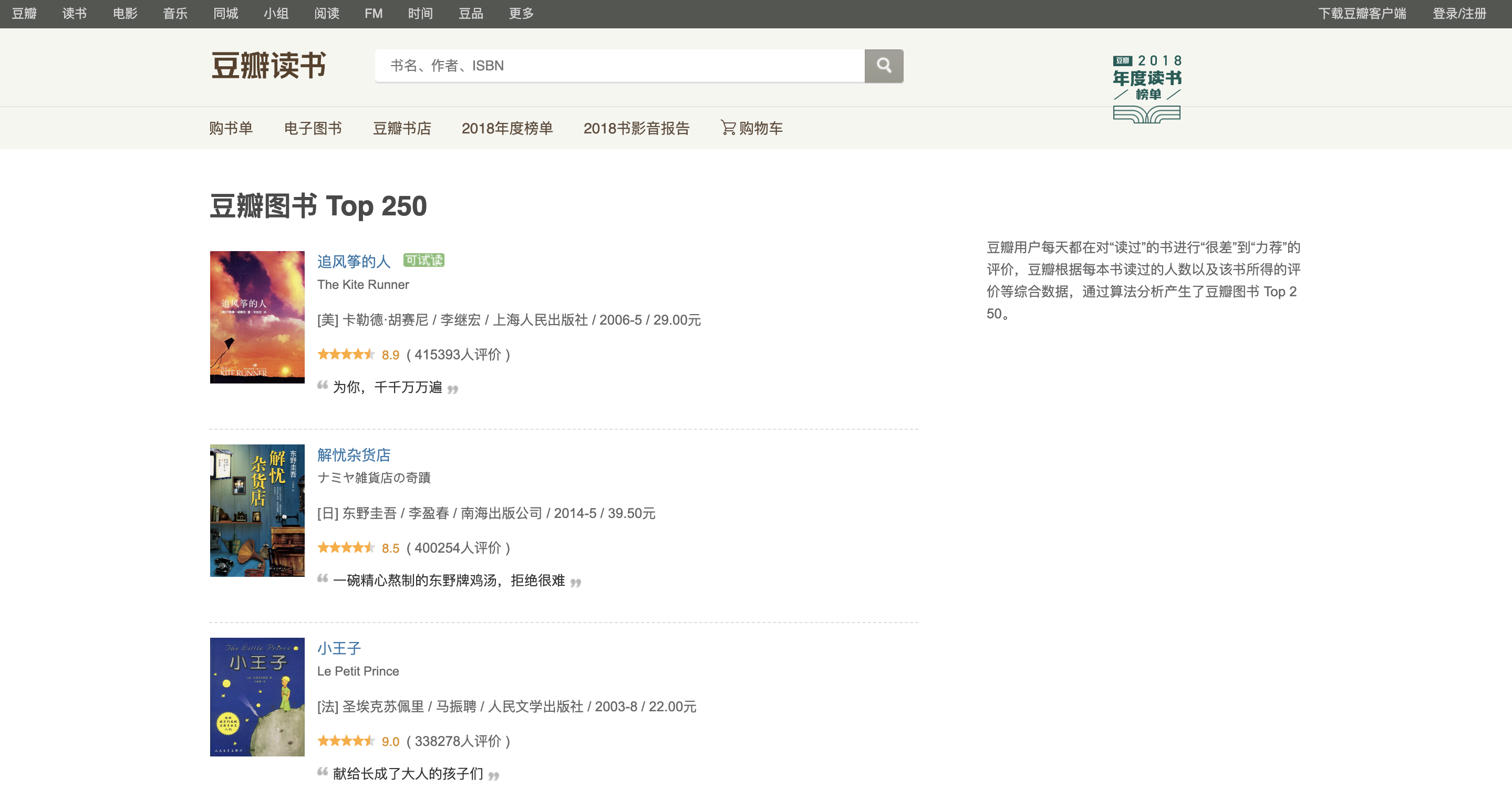The image size is (1512, 809).
Task: Go to 电影 in top bar
Action: pos(125,14)
